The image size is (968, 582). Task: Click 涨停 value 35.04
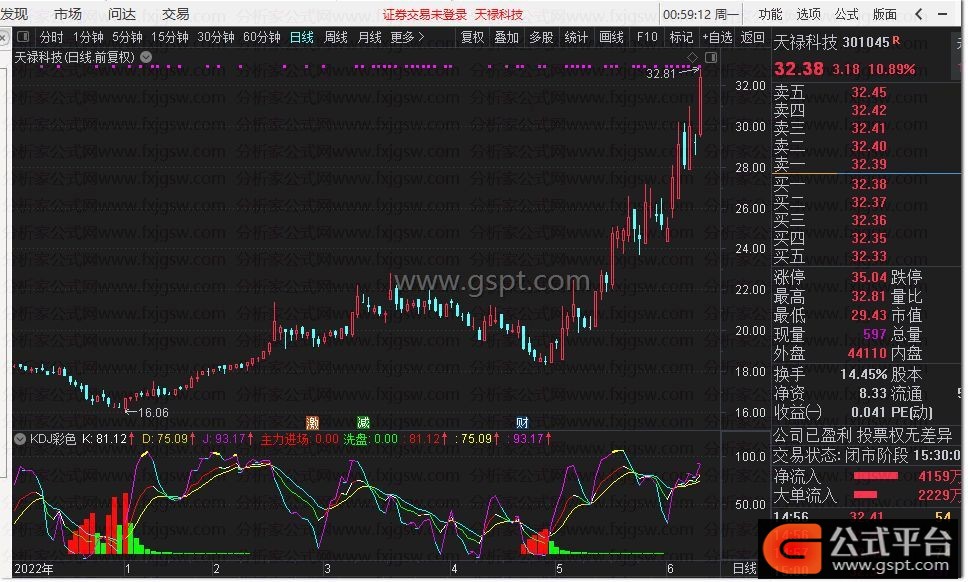869,277
